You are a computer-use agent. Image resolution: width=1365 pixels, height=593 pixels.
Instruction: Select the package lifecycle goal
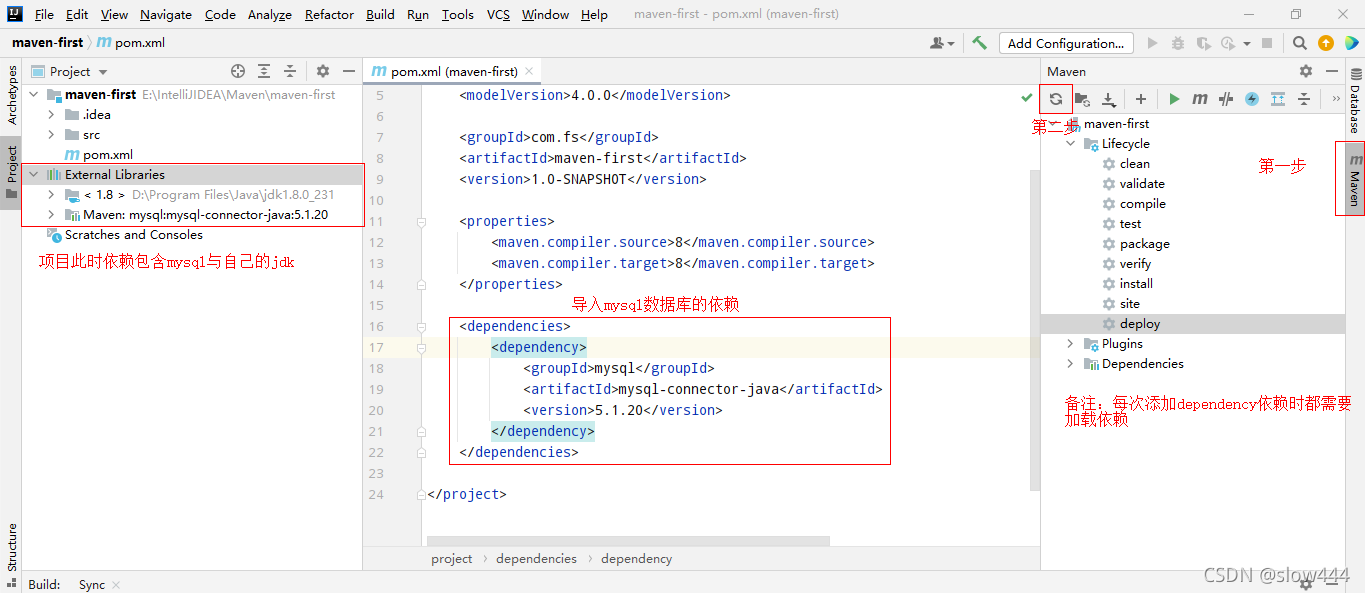[1144, 243]
